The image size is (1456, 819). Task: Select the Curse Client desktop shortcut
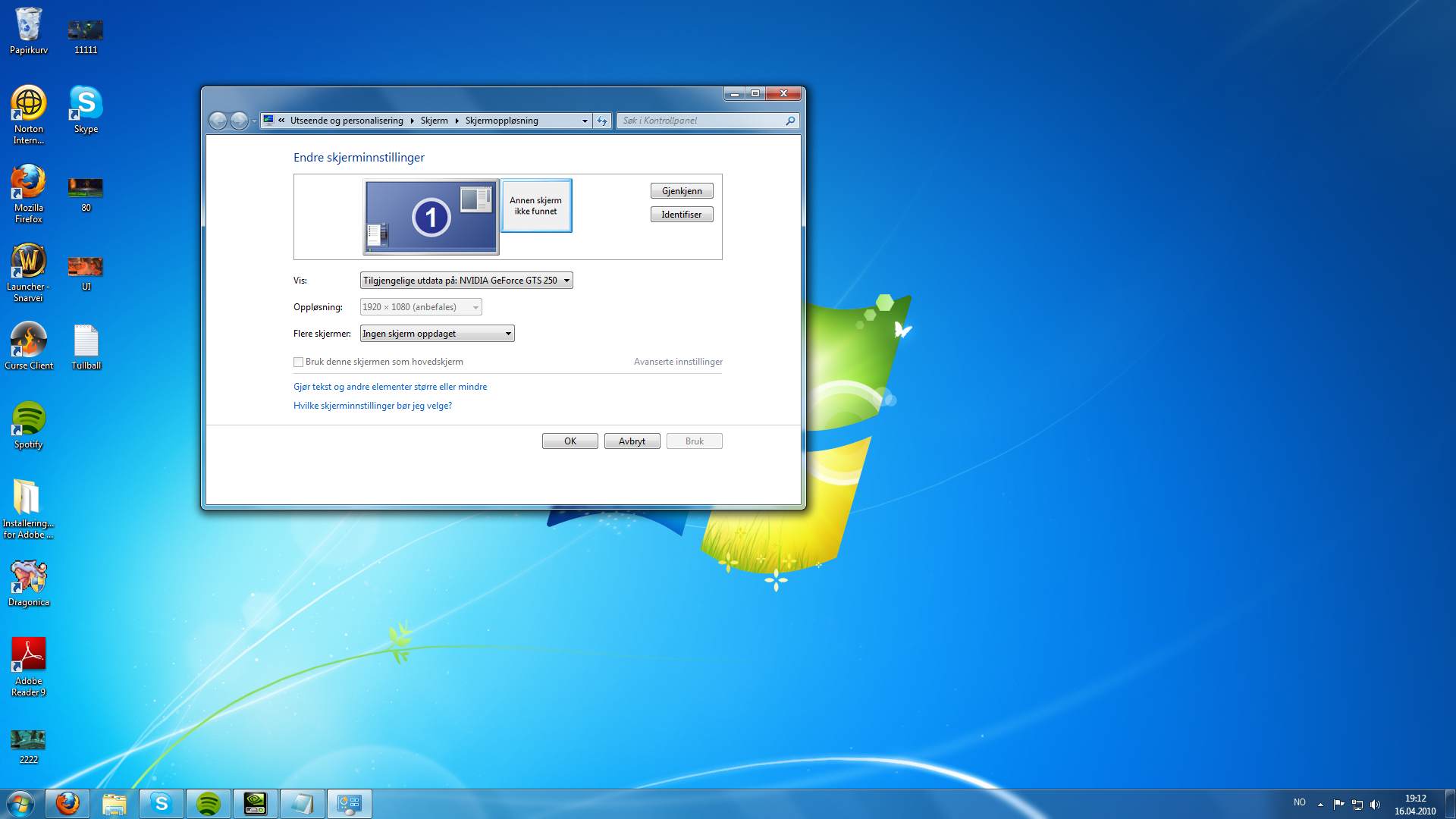[x=29, y=346]
